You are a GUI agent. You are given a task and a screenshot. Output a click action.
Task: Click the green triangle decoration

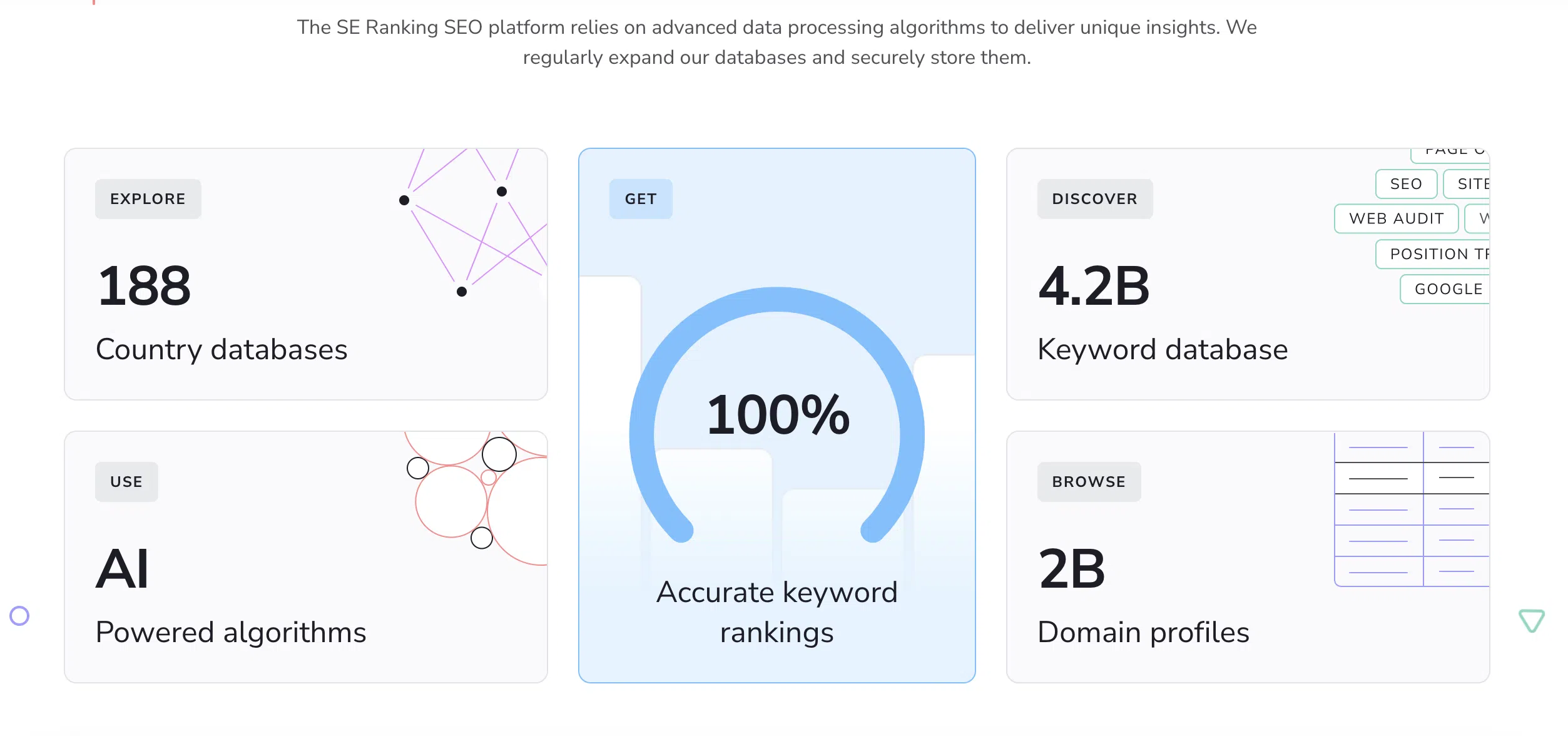tap(1531, 620)
